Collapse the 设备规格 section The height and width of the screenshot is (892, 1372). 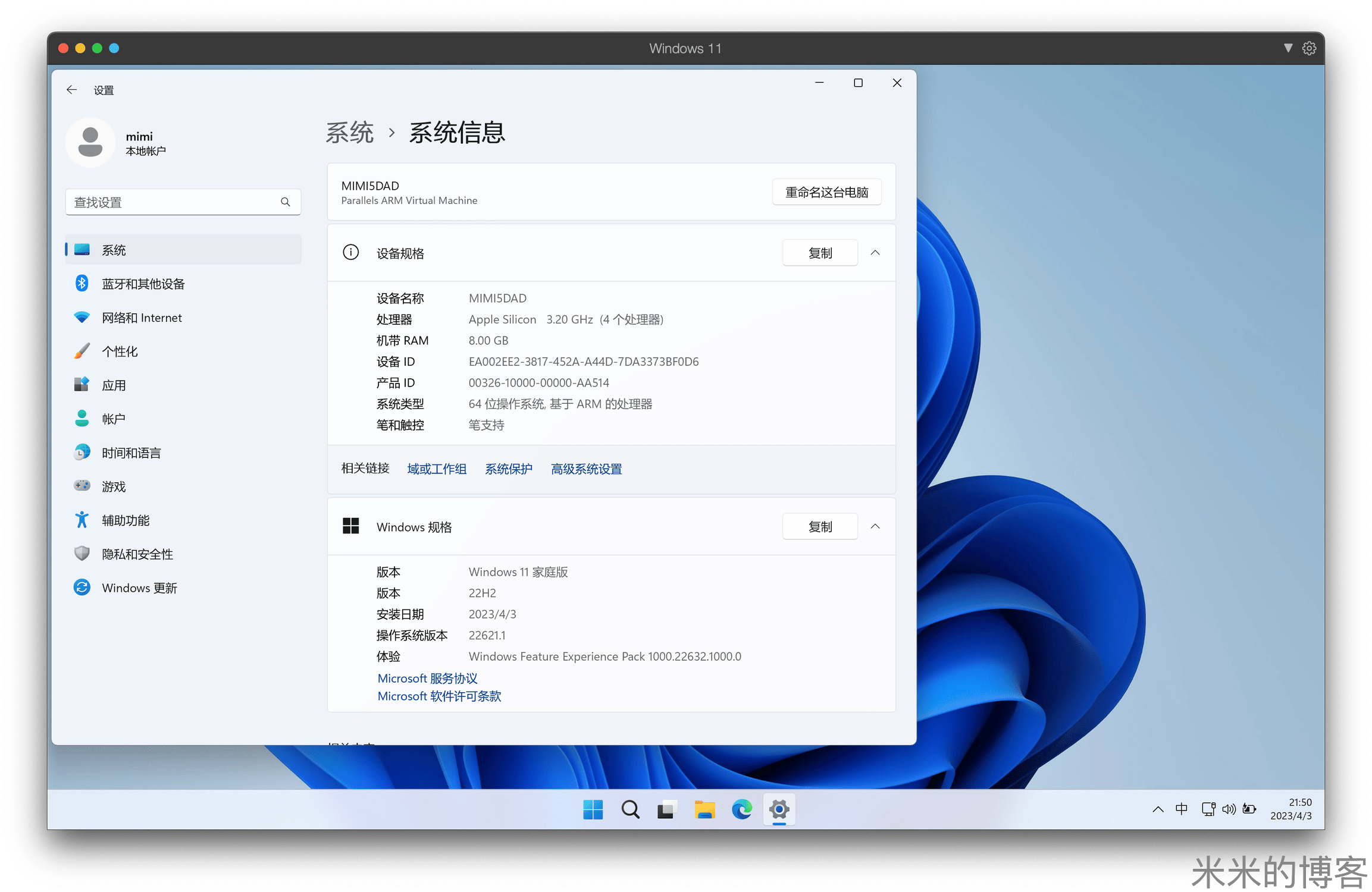tap(875, 252)
